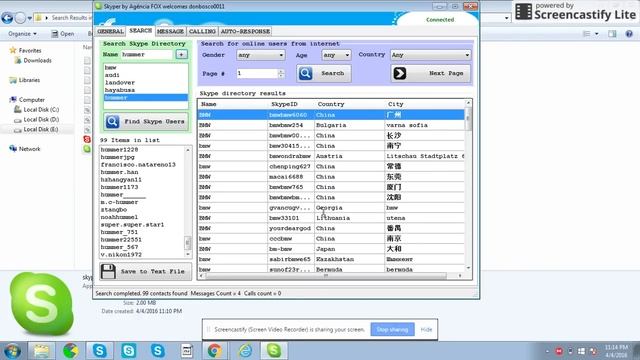Click the results table vertical scrollbar

[468, 186]
